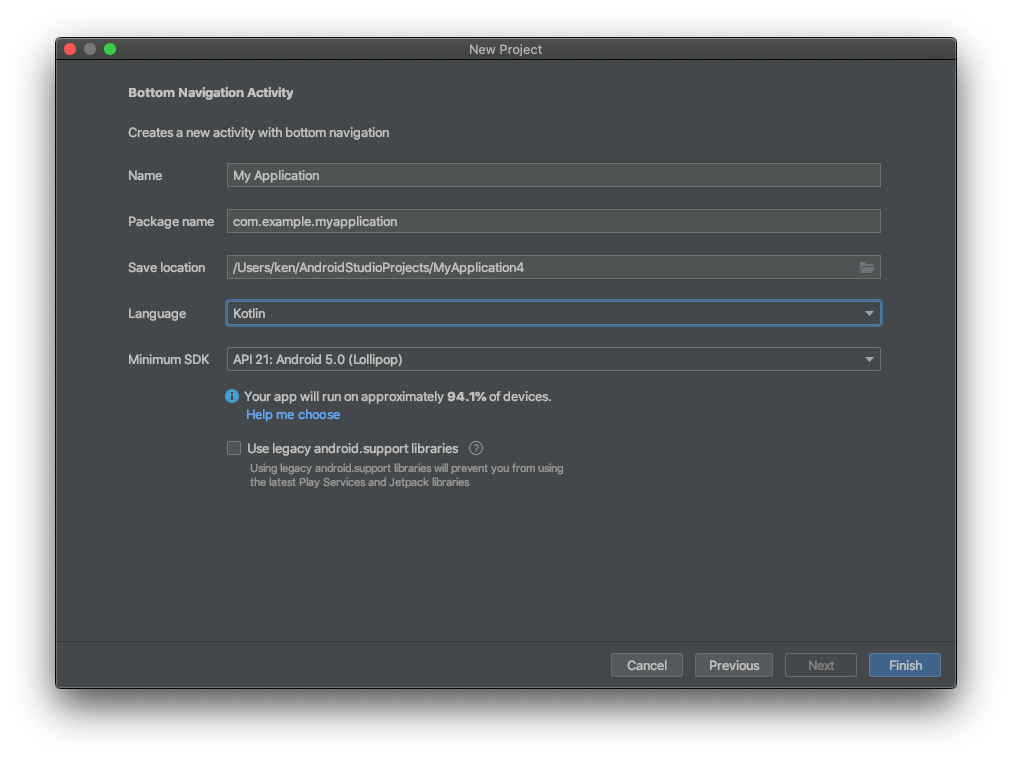Open the Language dropdown
The image size is (1012, 762).
pos(553,314)
